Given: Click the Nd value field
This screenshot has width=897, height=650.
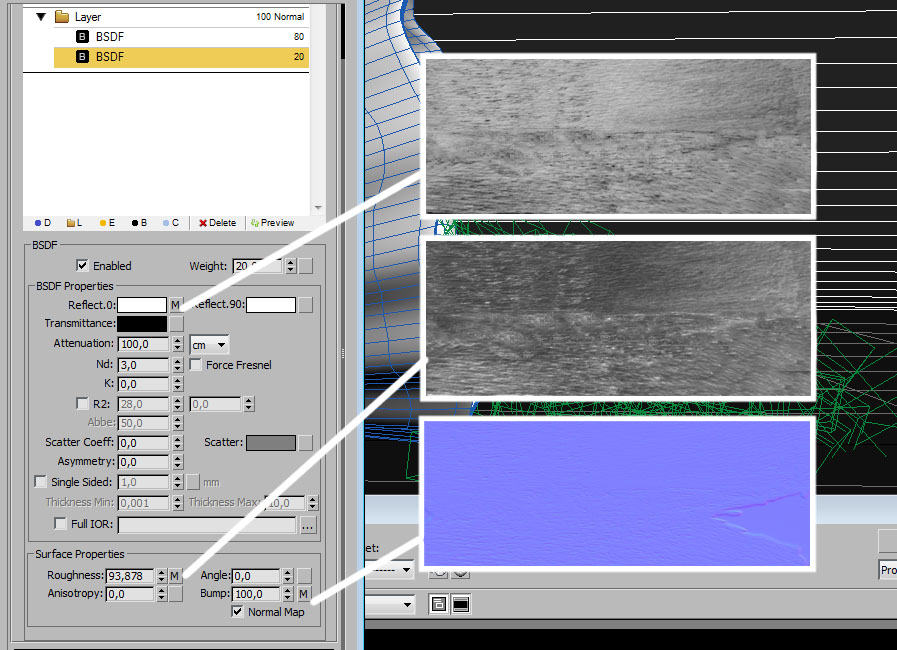Looking at the screenshot, I should pyautogui.click(x=144, y=365).
